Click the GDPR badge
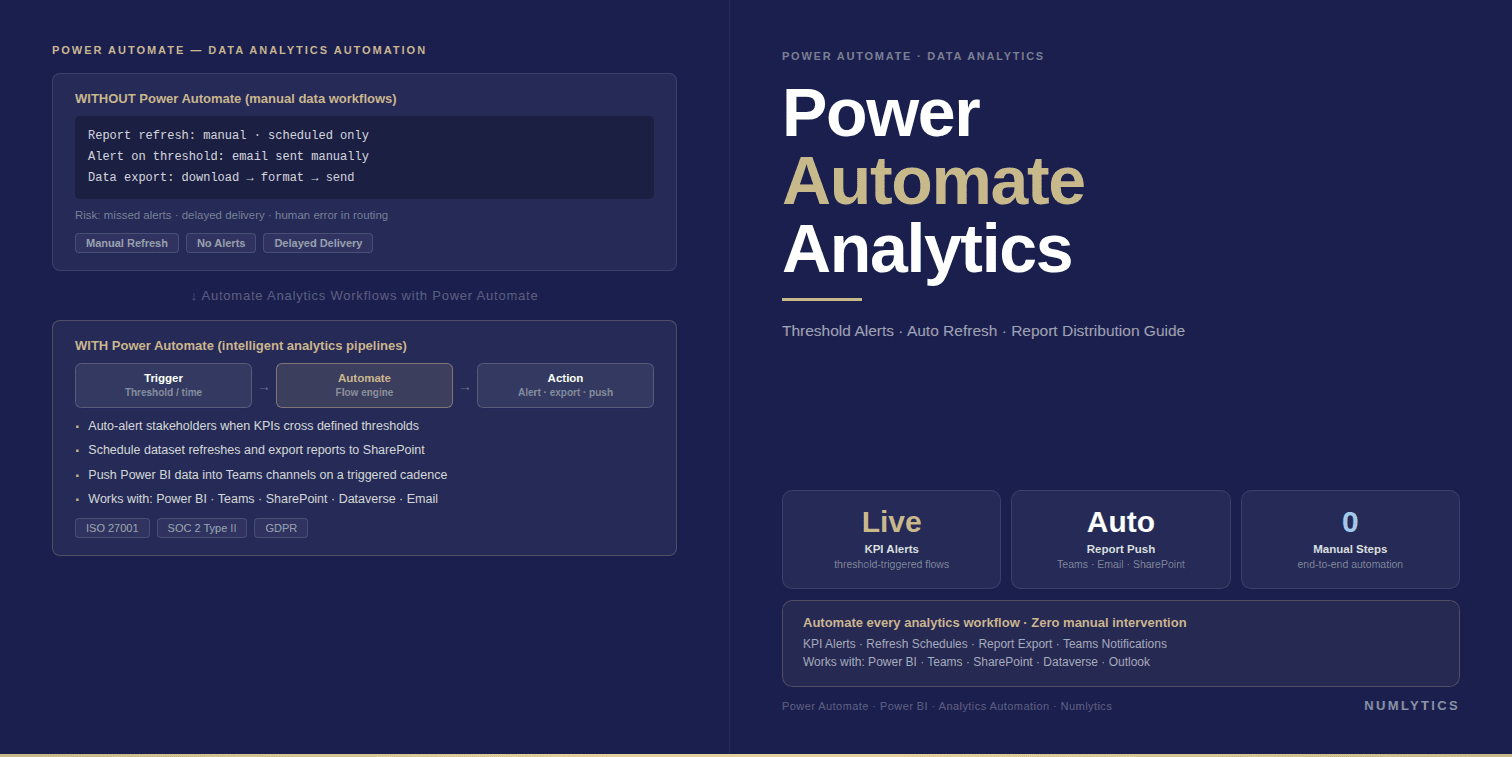This screenshot has width=1512, height=757. [x=281, y=528]
